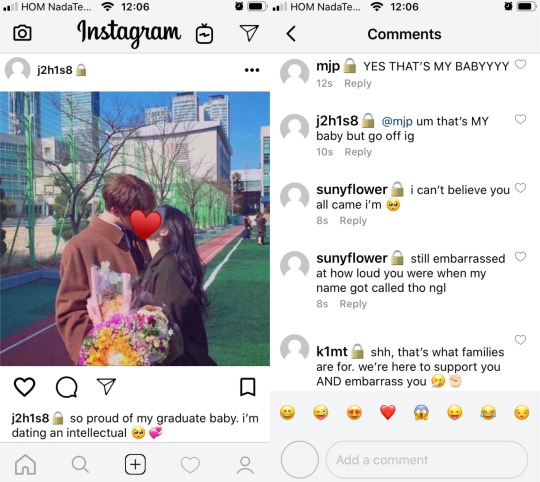This screenshot has width=540, height=482.
Task: Open the camera icon in header
Action: click(x=22, y=33)
